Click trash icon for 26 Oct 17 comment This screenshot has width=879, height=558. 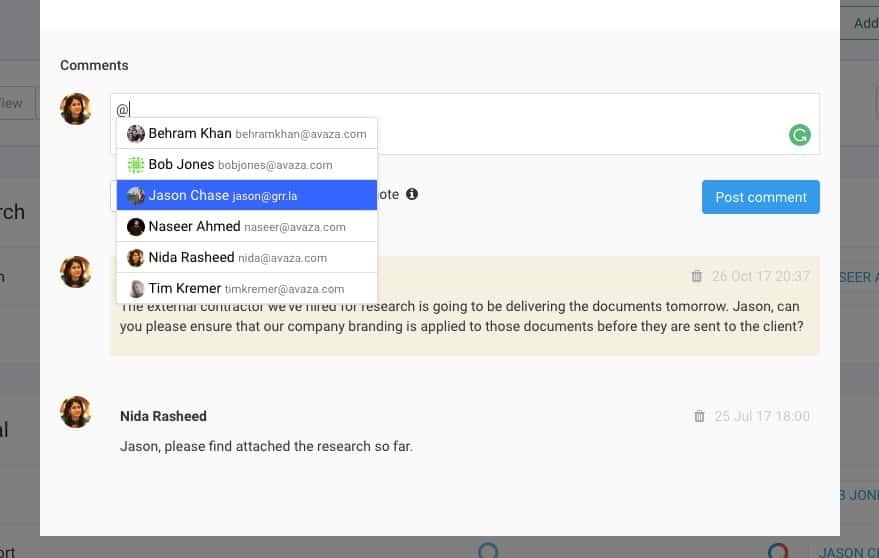click(x=698, y=276)
